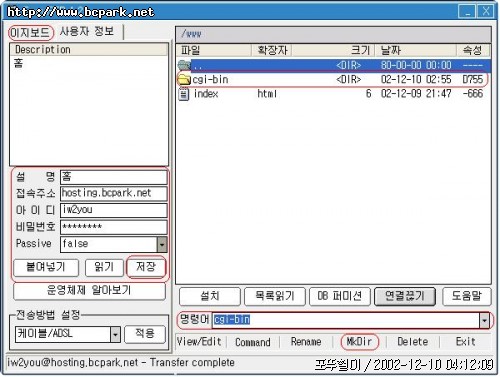Viewport: 500px width, 377px height.
Task: Click Command in the bottom menu
Action: [x=253, y=342]
